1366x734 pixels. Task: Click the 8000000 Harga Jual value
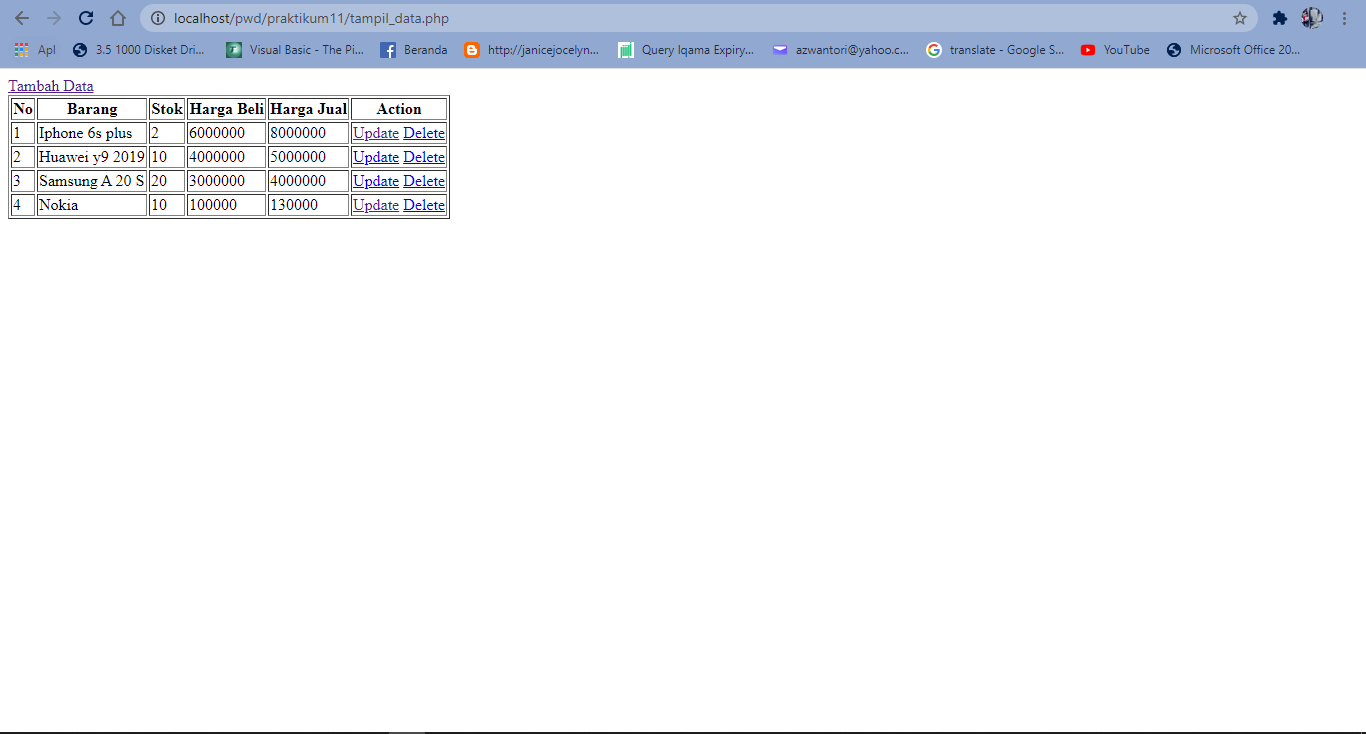coord(298,133)
